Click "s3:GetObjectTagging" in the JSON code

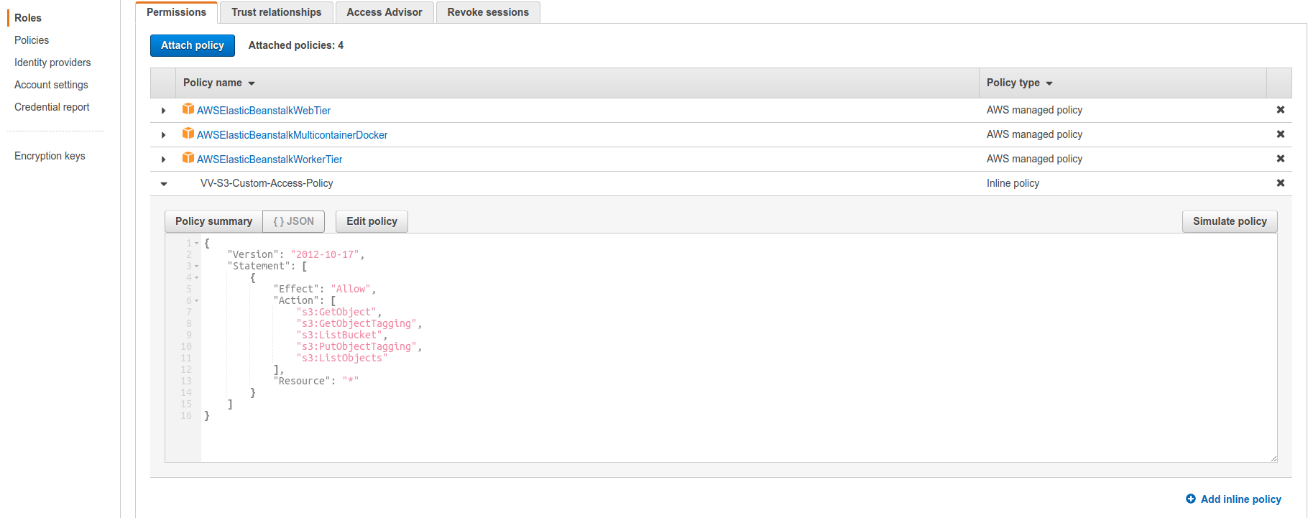pyautogui.click(x=359, y=323)
